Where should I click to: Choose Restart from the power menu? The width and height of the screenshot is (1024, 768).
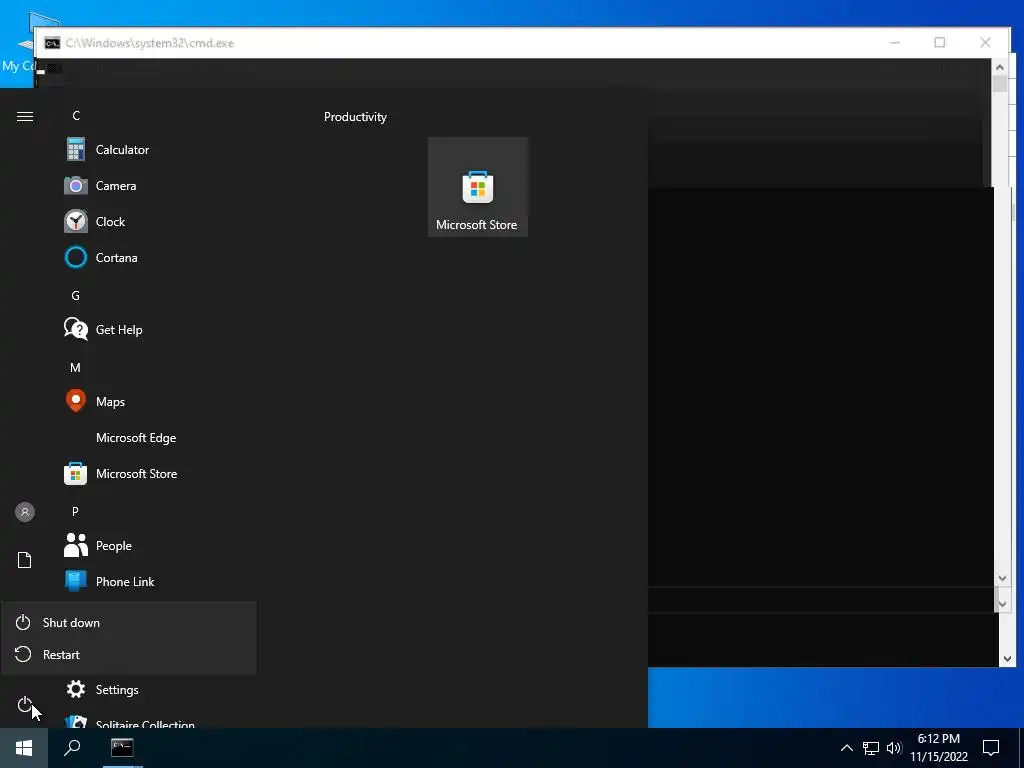(x=129, y=654)
